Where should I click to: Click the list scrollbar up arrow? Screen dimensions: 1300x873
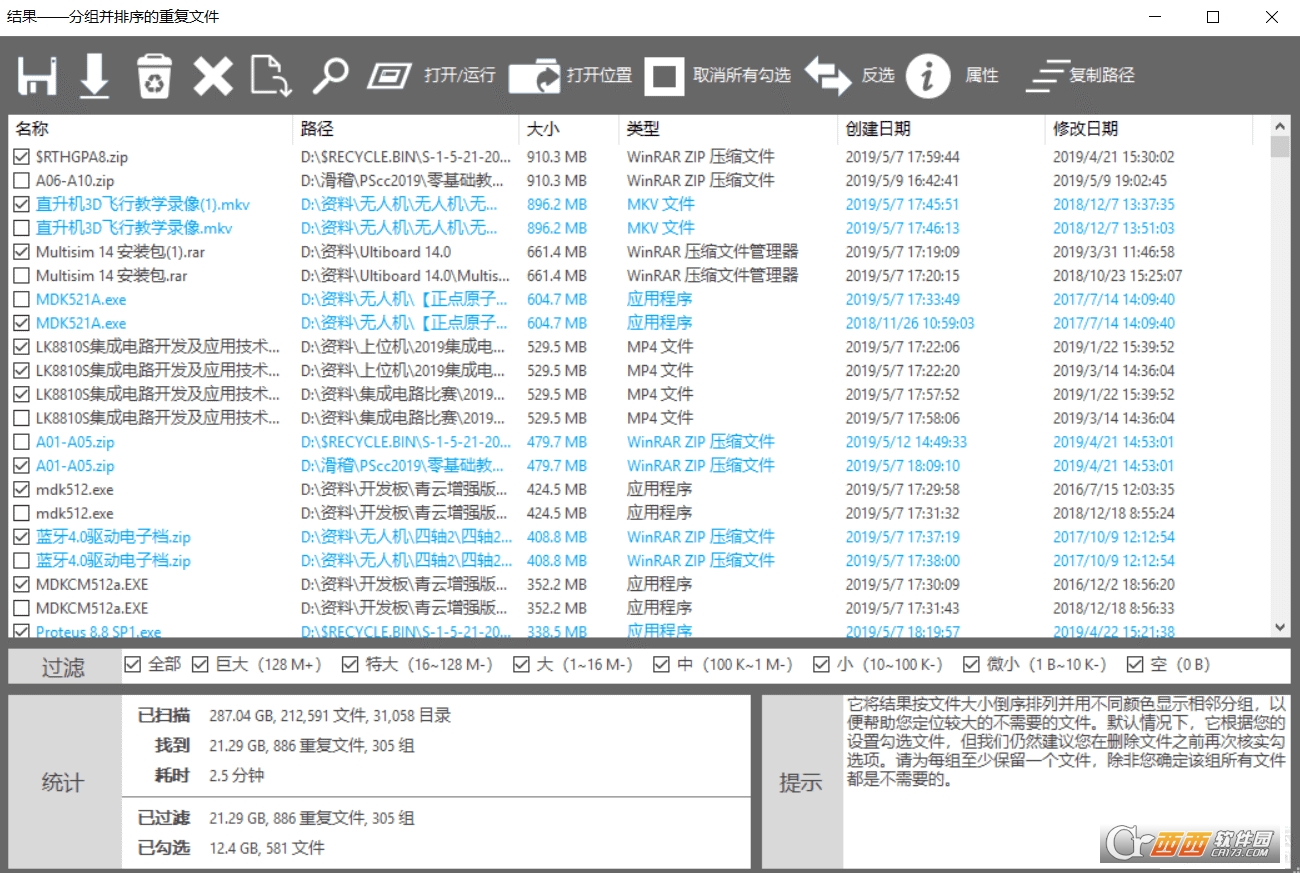(x=1280, y=126)
